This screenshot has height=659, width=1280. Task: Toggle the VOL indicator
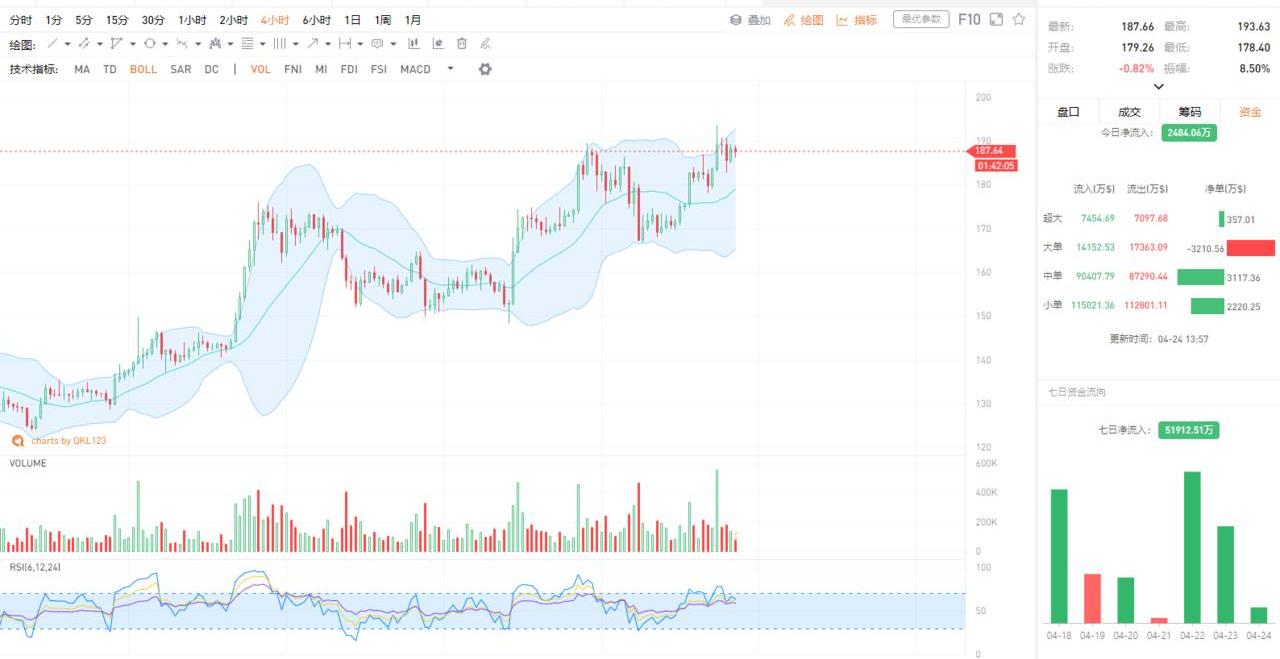point(260,69)
